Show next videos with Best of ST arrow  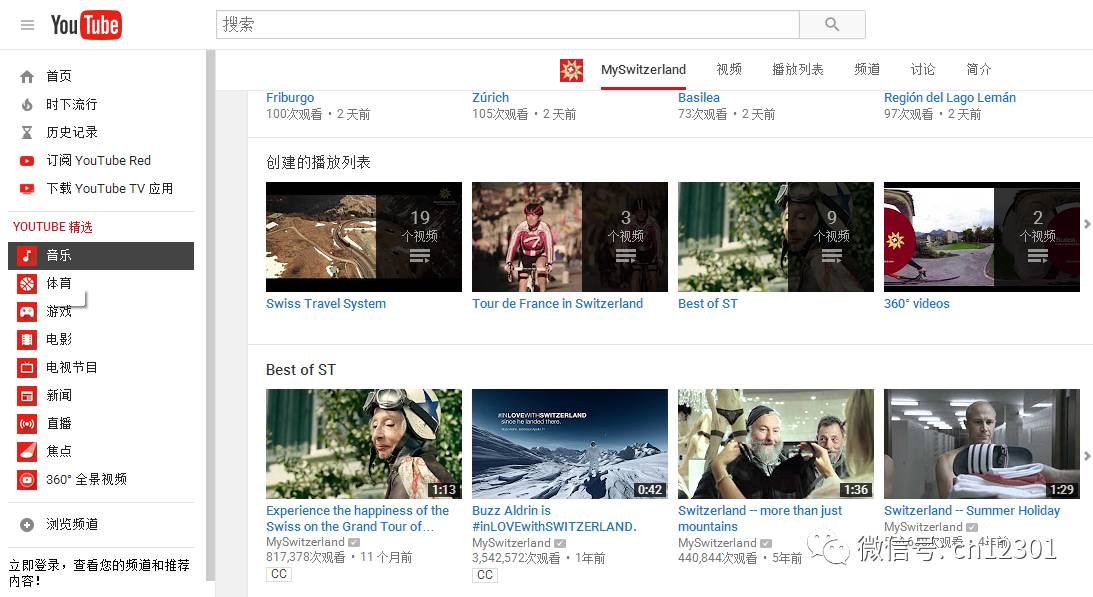(1087, 456)
